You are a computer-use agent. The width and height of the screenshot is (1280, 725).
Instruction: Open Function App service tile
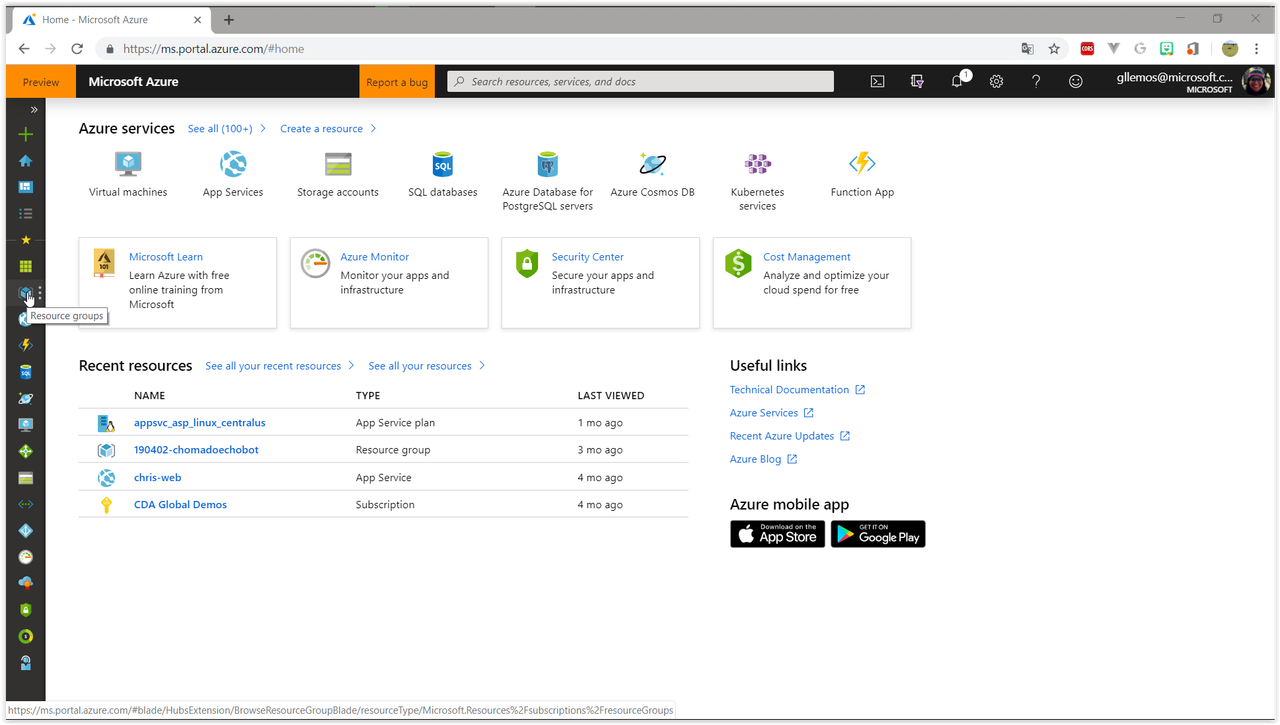pyautogui.click(x=862, y=174)
